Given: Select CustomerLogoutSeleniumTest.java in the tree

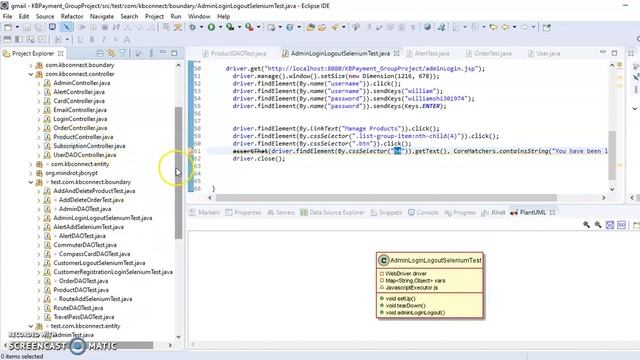Looking at the screenshot, I should pos(99,263).
